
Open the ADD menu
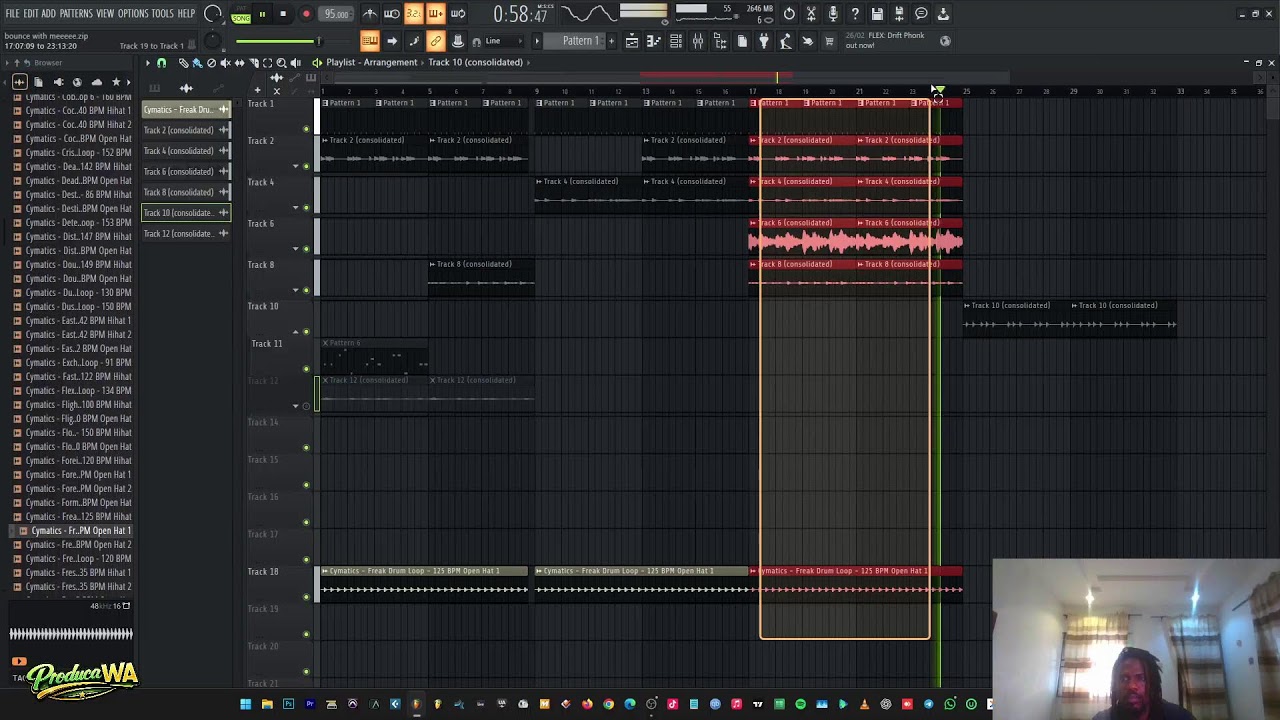point(48,13)
